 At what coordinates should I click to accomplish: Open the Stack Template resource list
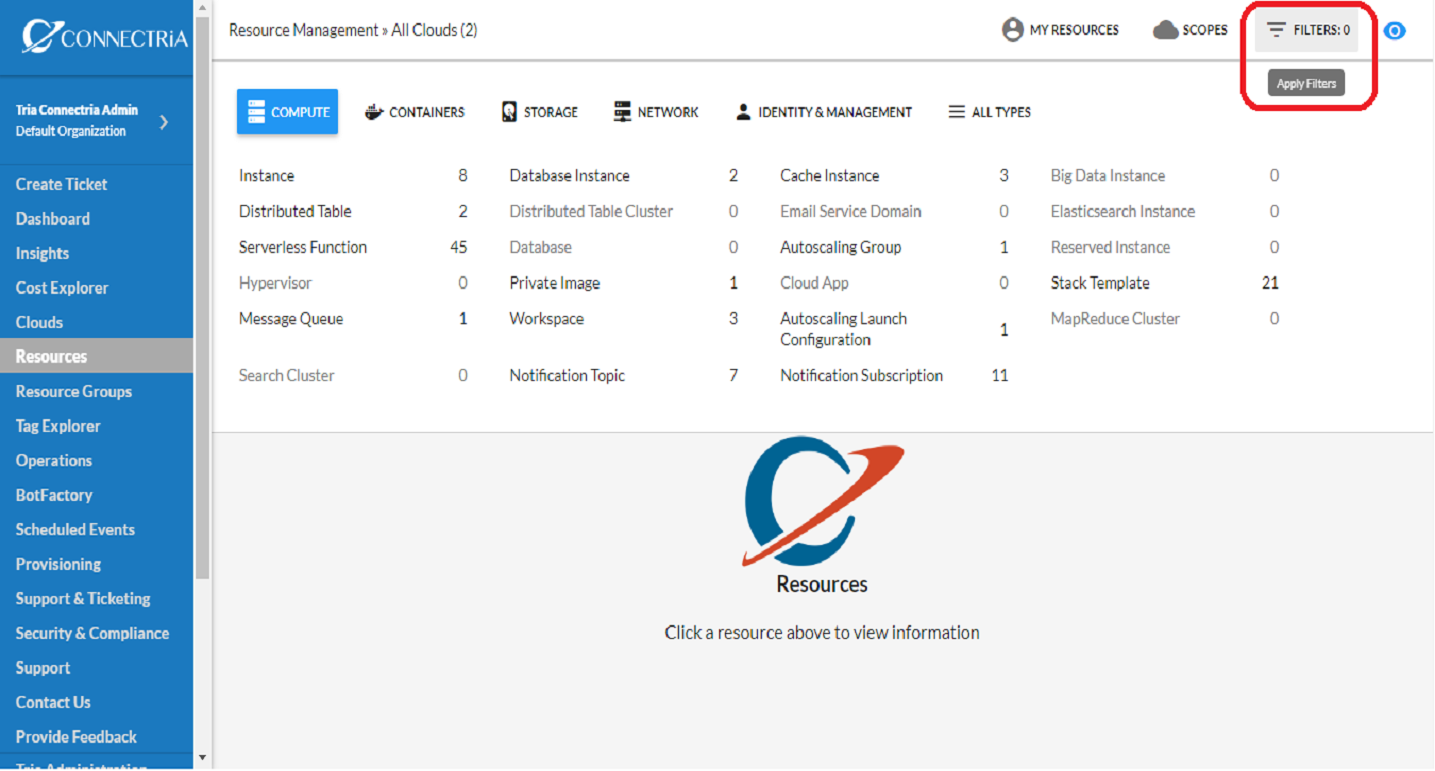(1100, 283)
